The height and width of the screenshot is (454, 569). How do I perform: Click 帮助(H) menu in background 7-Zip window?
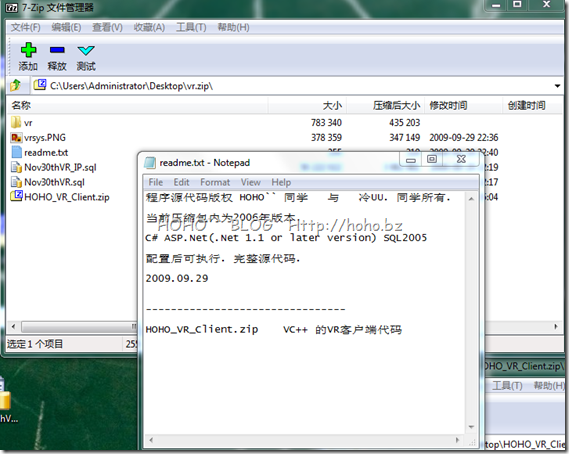(x=549, y=385)
